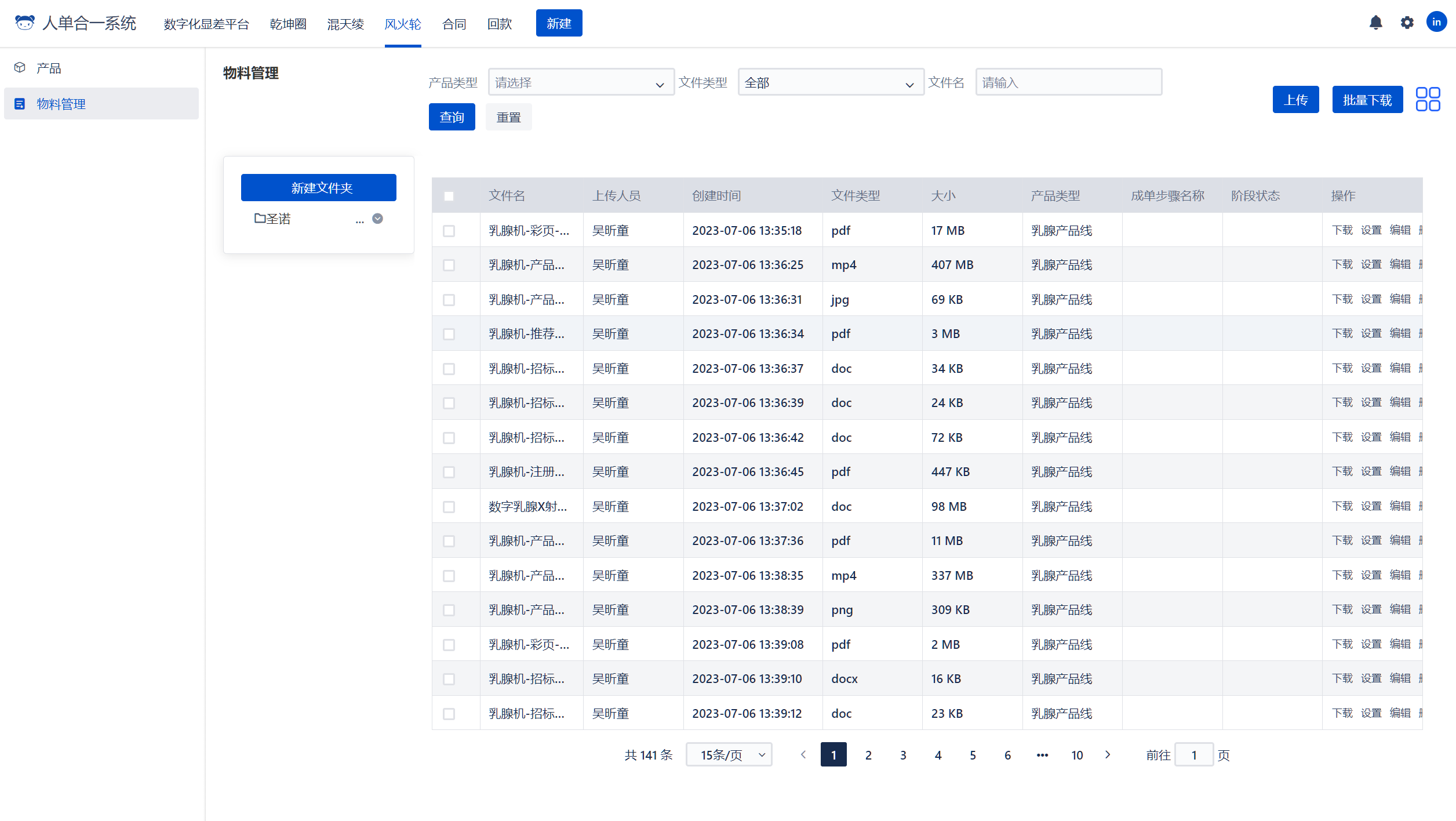Viewport: 1456px width, 821px height.
Task: Select 产品 in the left sidebar
Action: tap(101, 68)
